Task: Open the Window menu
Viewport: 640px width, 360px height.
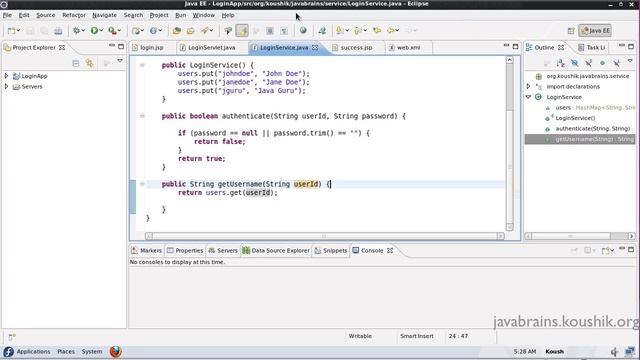Action: pyautogui.click(x=204, y=15)
